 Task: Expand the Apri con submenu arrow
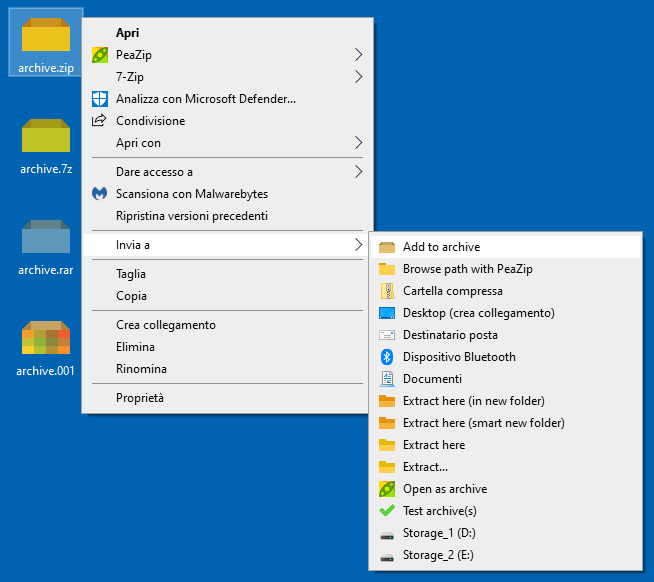pos(358,143)
